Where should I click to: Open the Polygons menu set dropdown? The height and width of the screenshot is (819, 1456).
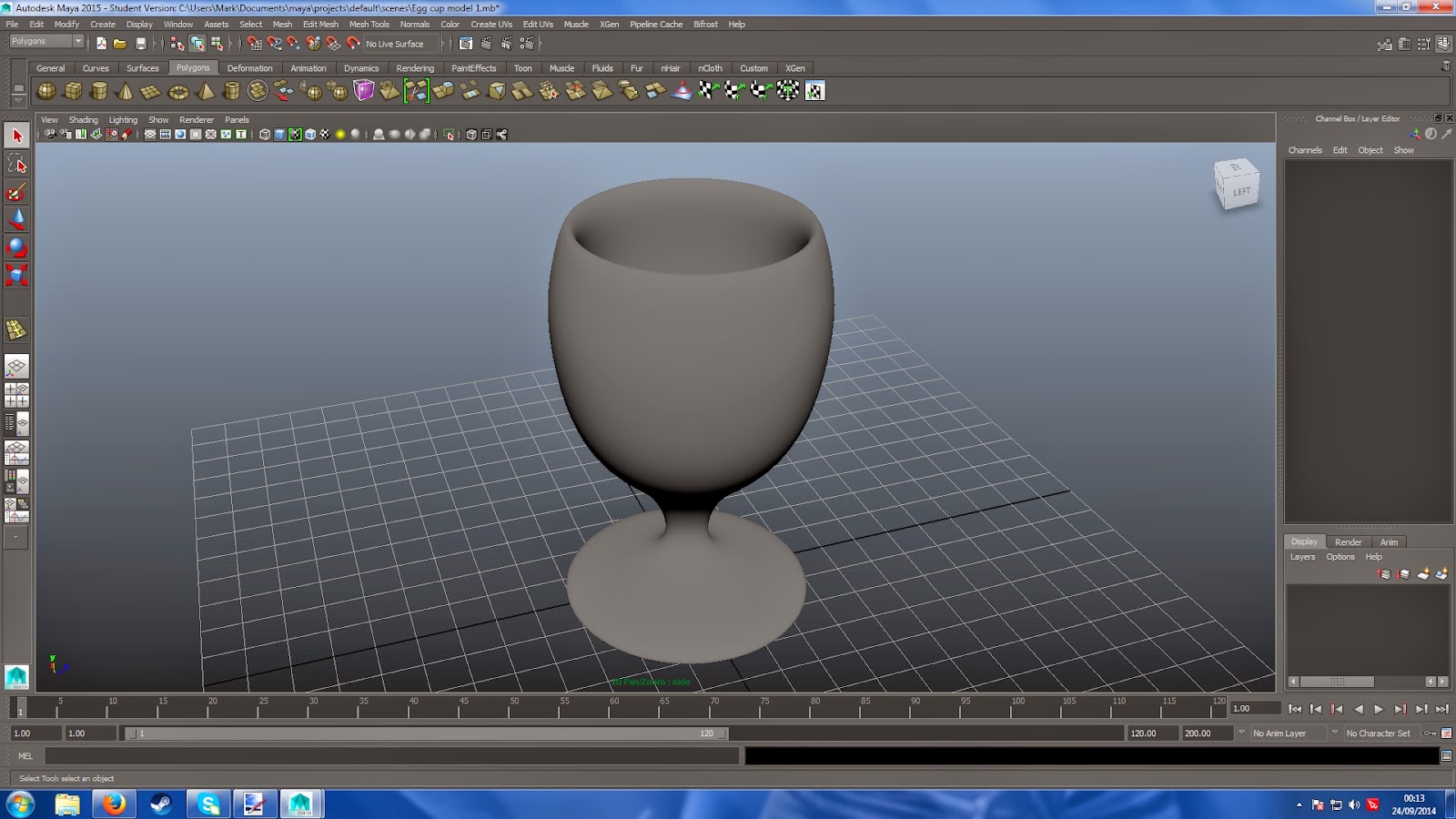[45, 42]
